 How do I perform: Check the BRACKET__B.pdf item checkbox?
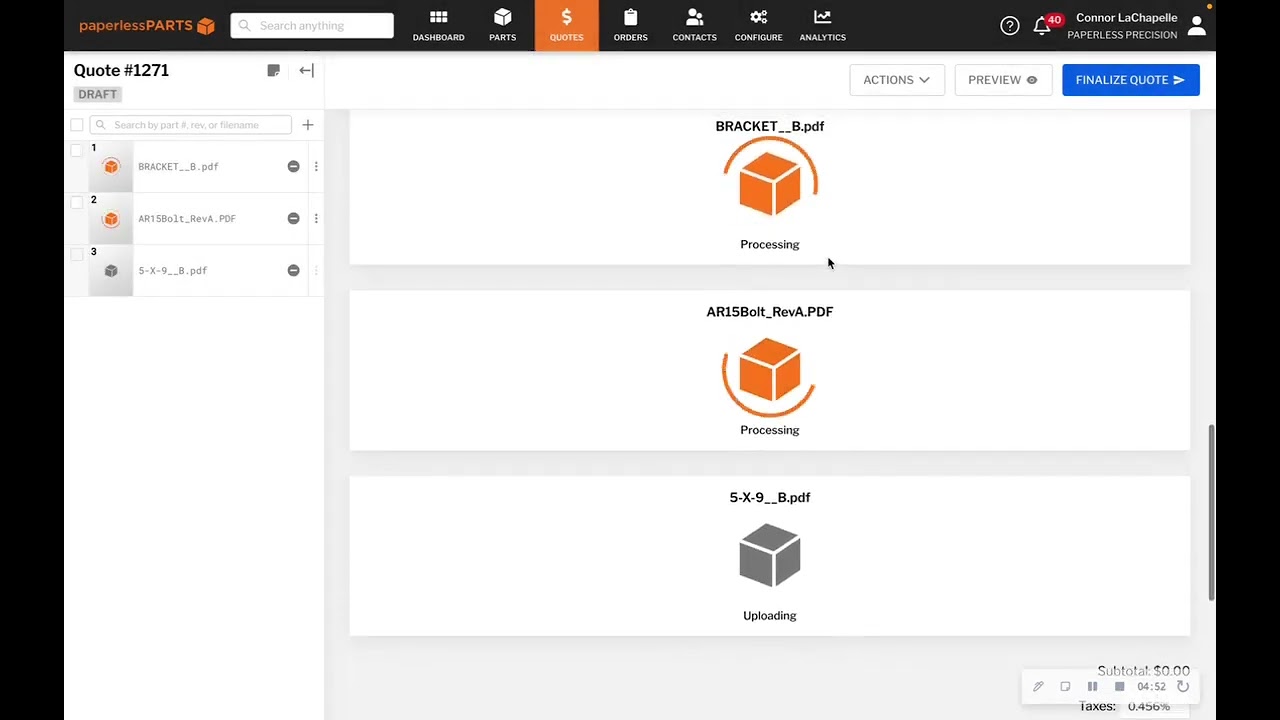click(x=77, y=150)
